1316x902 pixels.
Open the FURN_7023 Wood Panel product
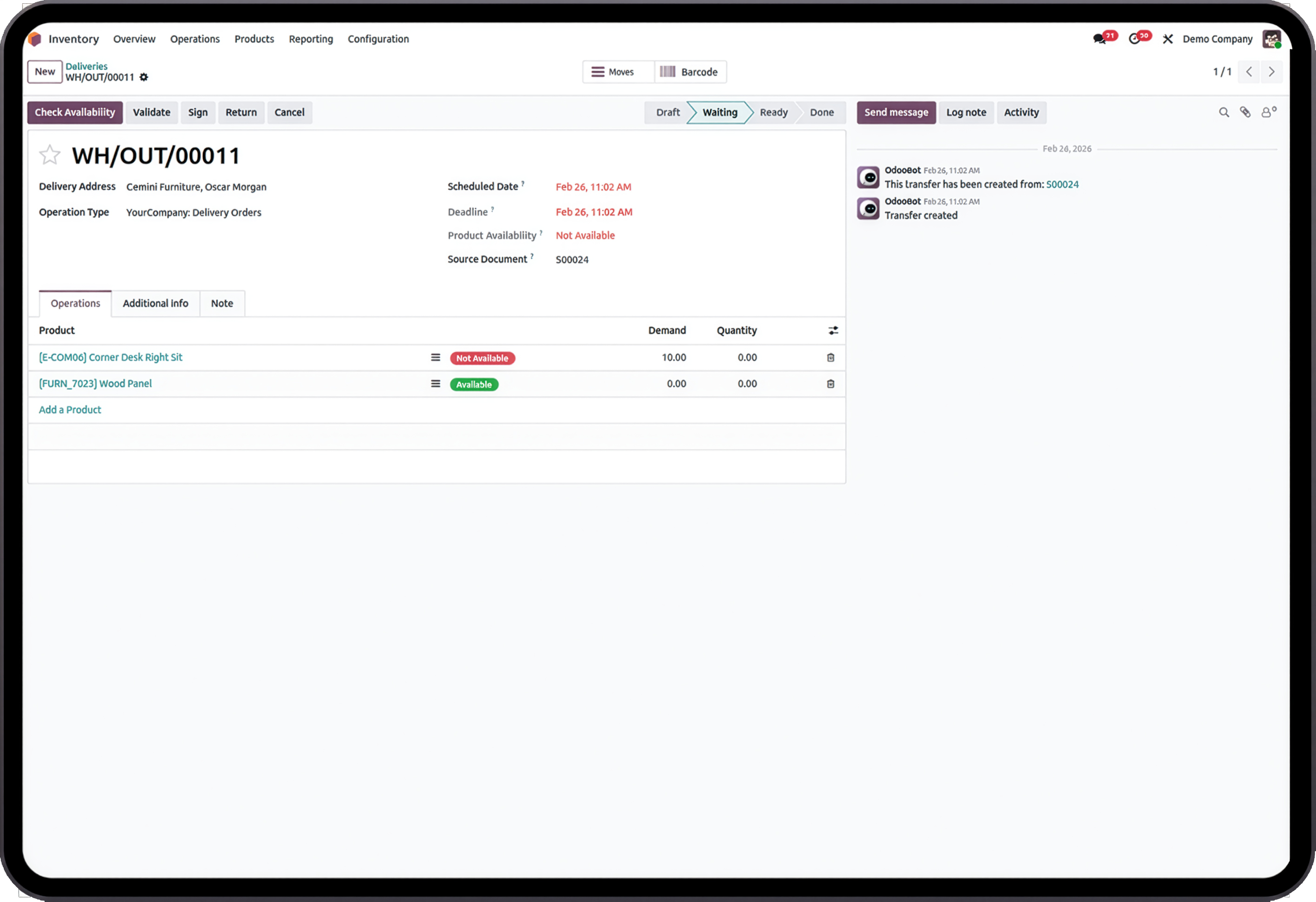tap(95, 383)
